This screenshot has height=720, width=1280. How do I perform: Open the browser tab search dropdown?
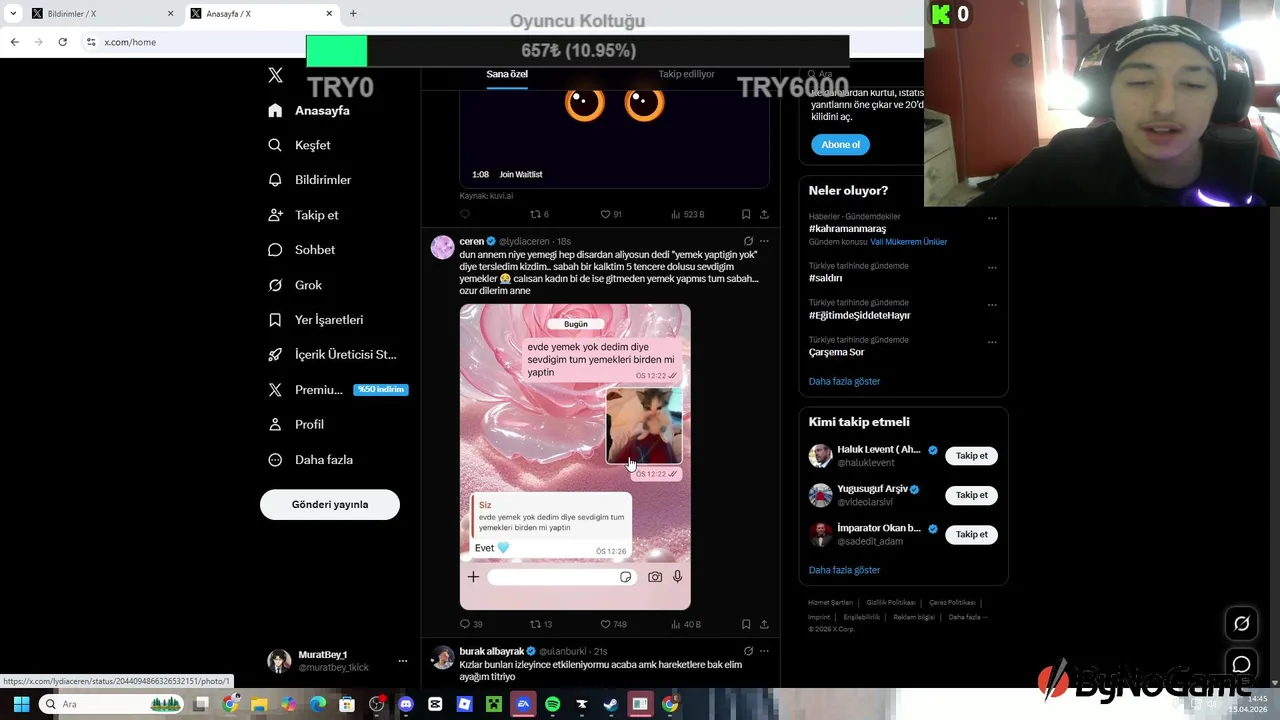[x=13, y=14]
